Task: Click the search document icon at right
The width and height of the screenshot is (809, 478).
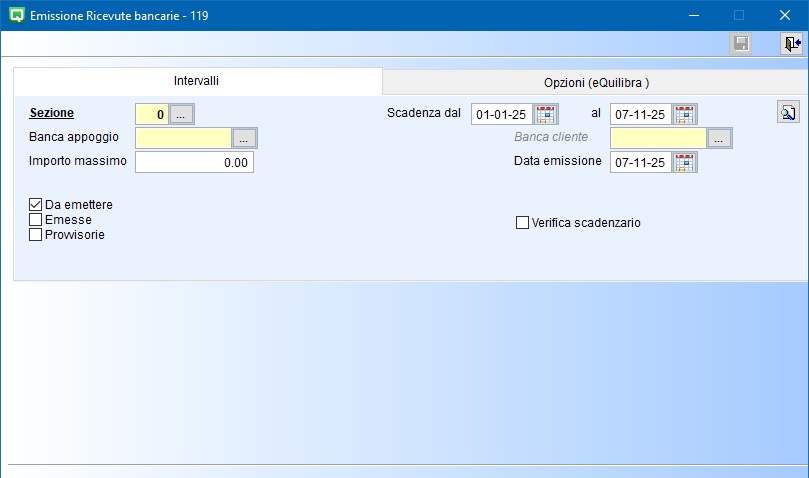Action: coord(788,112)
